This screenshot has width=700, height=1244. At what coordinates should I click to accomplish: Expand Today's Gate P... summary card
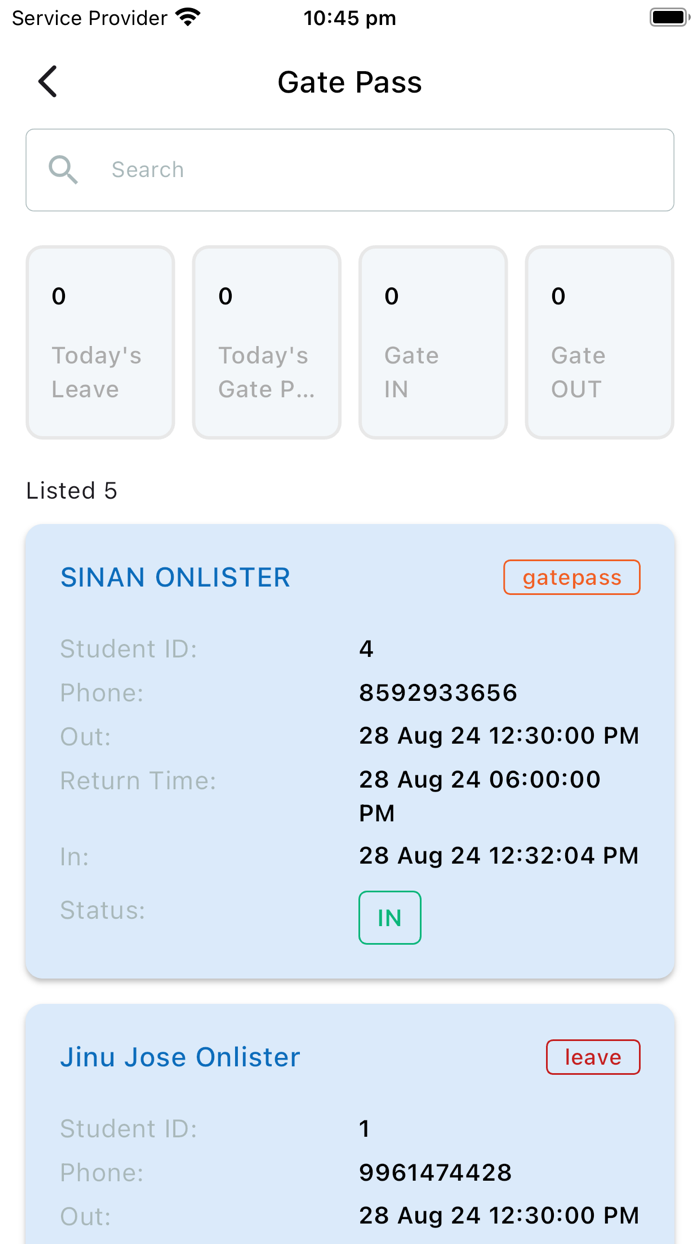pos(266,342)
